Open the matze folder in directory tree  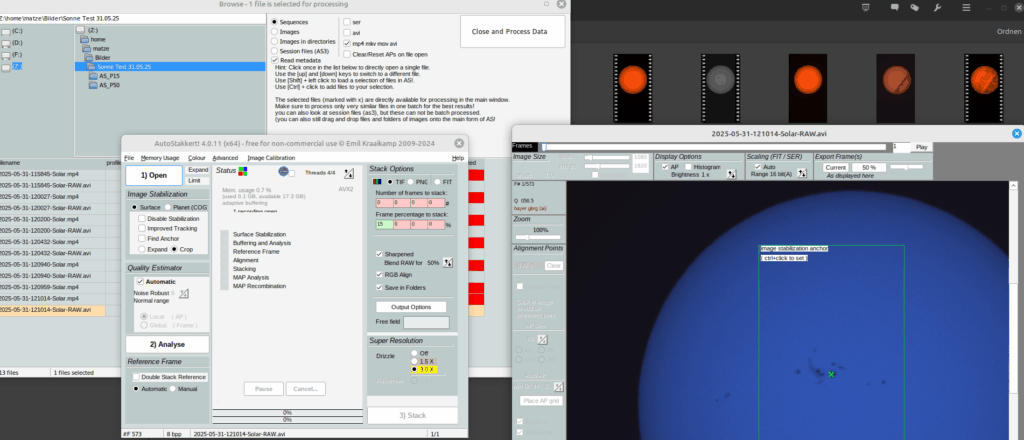click(x=94, y=48)
